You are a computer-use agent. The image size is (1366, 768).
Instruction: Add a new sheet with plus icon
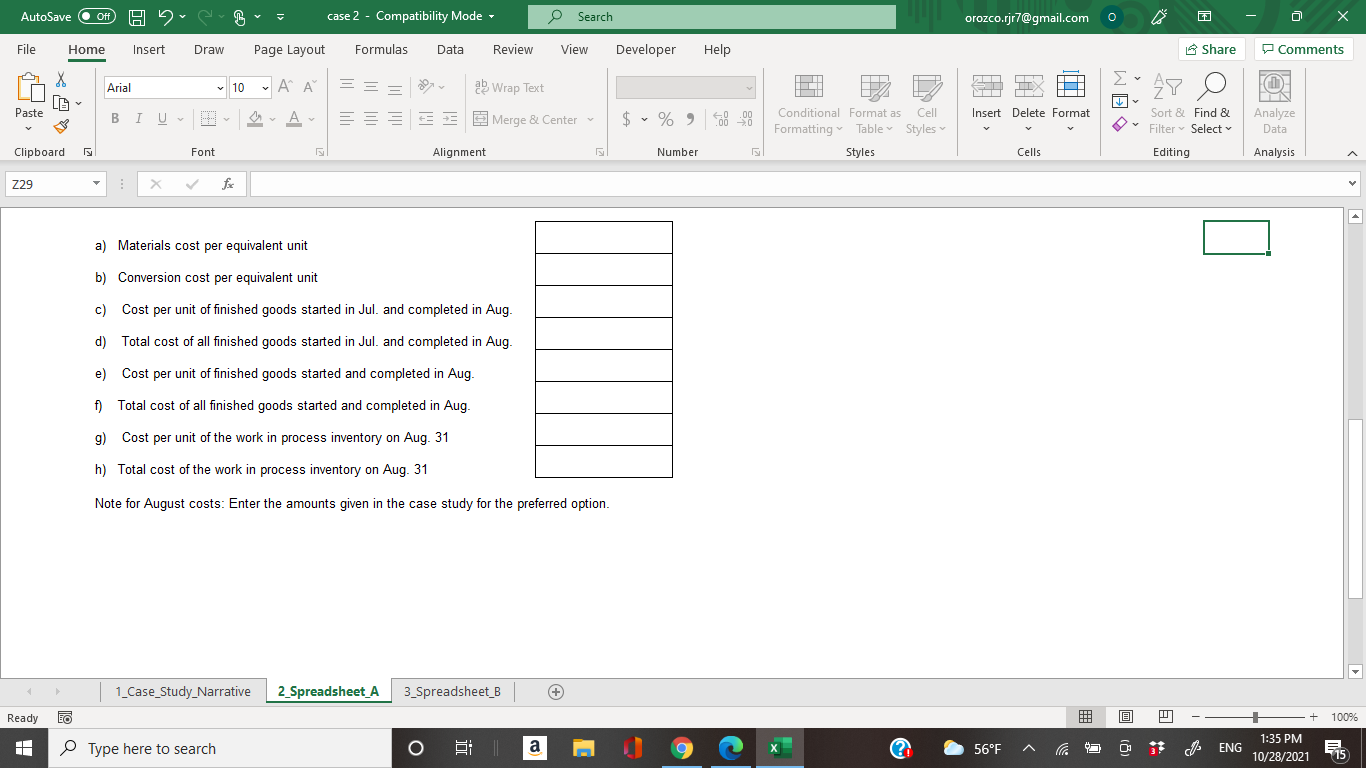[556, 692]
